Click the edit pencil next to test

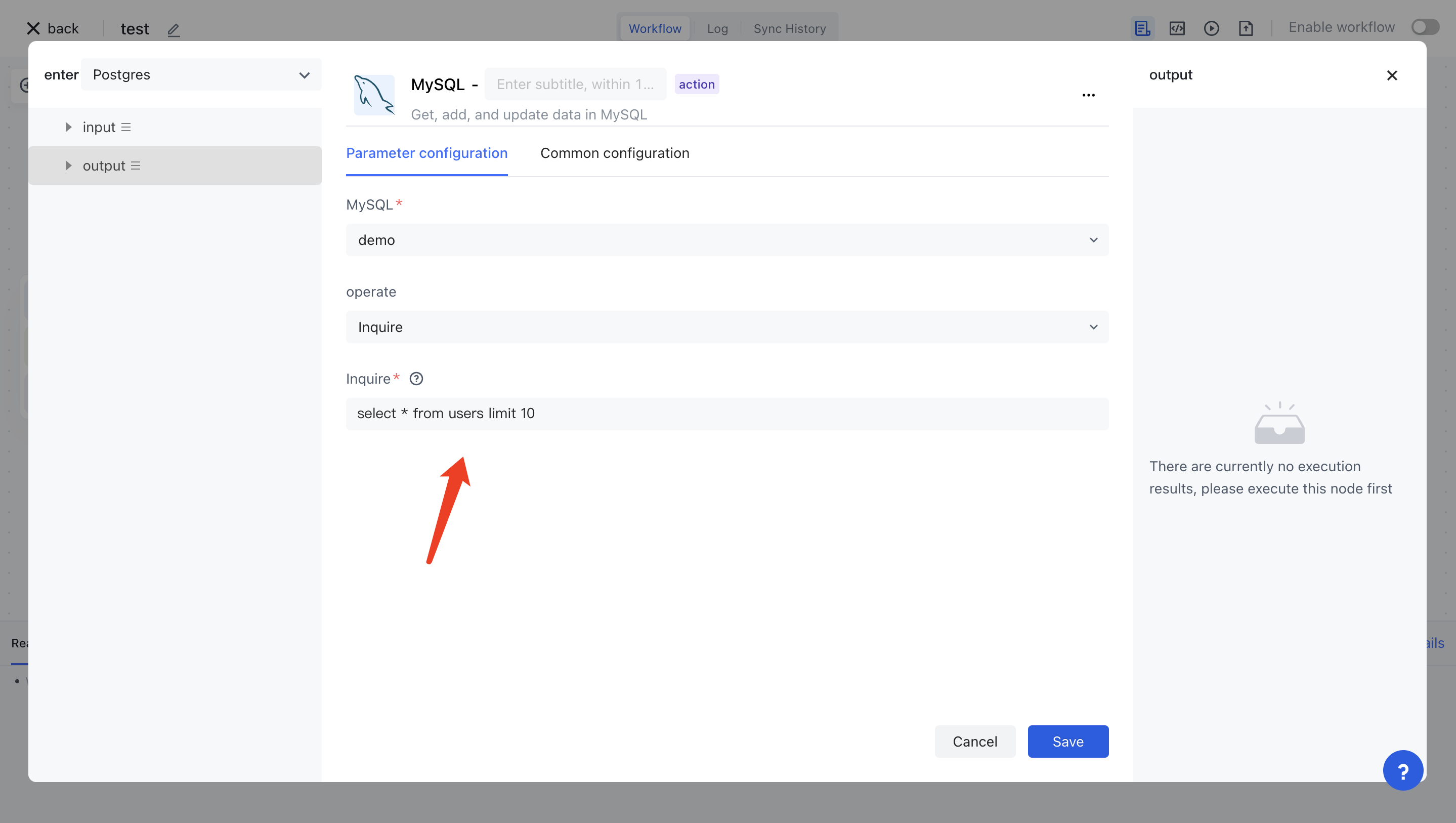coord(174,29)
